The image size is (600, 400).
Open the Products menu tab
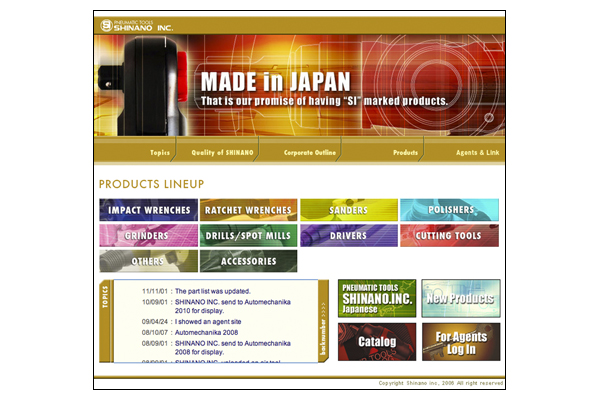click(x=405, y=152)
